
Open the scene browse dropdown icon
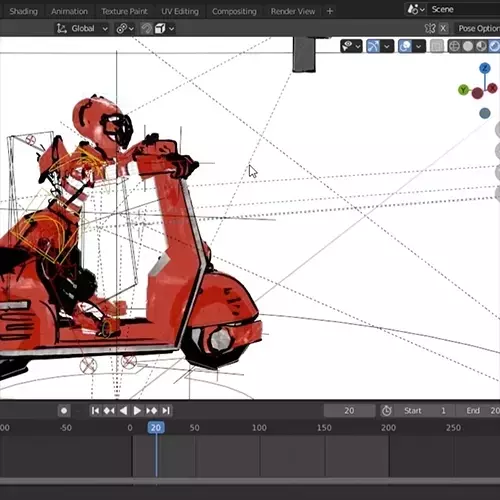(416, 9)
